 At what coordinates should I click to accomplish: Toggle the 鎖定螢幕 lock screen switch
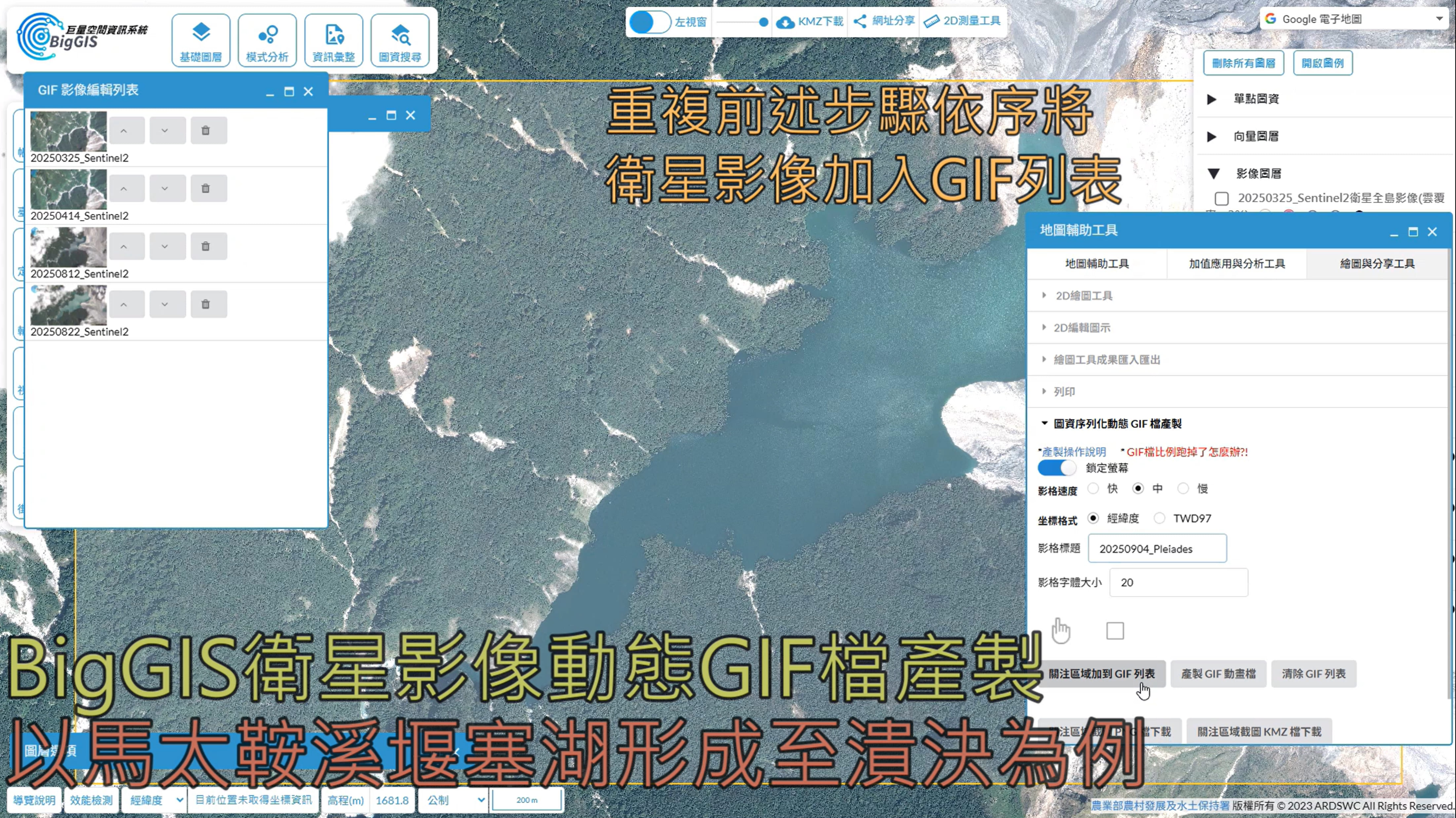pos(1056,468)
